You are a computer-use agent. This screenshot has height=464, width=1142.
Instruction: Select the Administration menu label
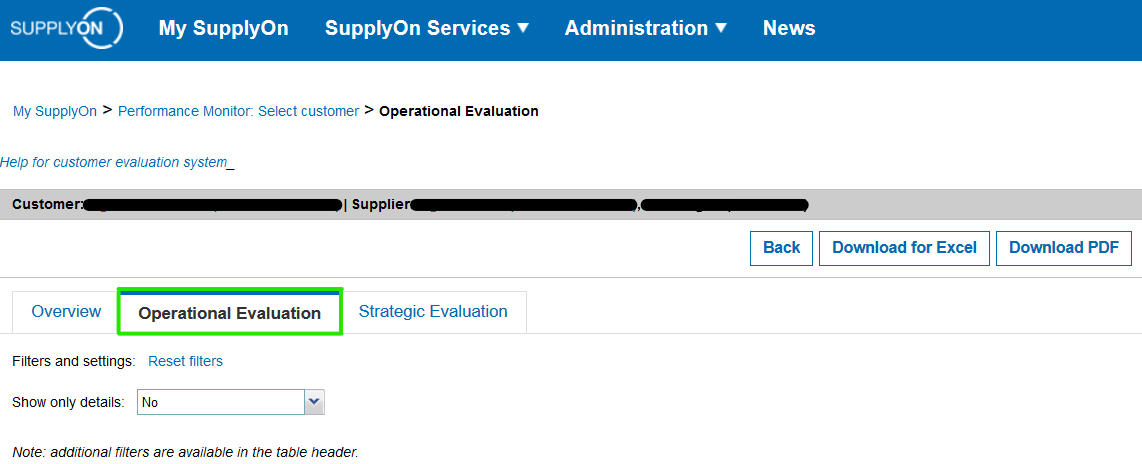[x=637, y=28]
